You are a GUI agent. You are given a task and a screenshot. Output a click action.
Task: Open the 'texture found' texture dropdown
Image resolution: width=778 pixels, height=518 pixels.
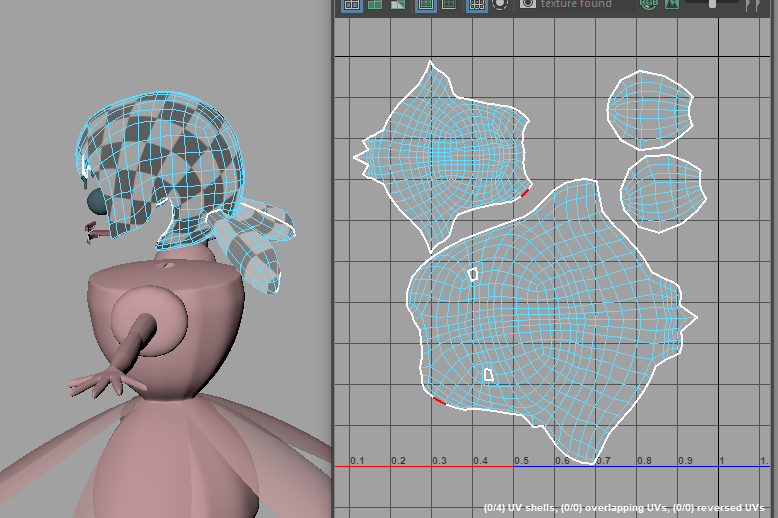click(x=585, y=4)
